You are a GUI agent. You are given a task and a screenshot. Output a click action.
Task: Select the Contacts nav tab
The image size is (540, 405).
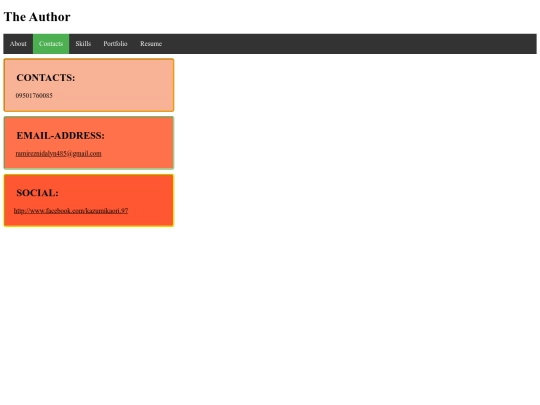[51, 44]
